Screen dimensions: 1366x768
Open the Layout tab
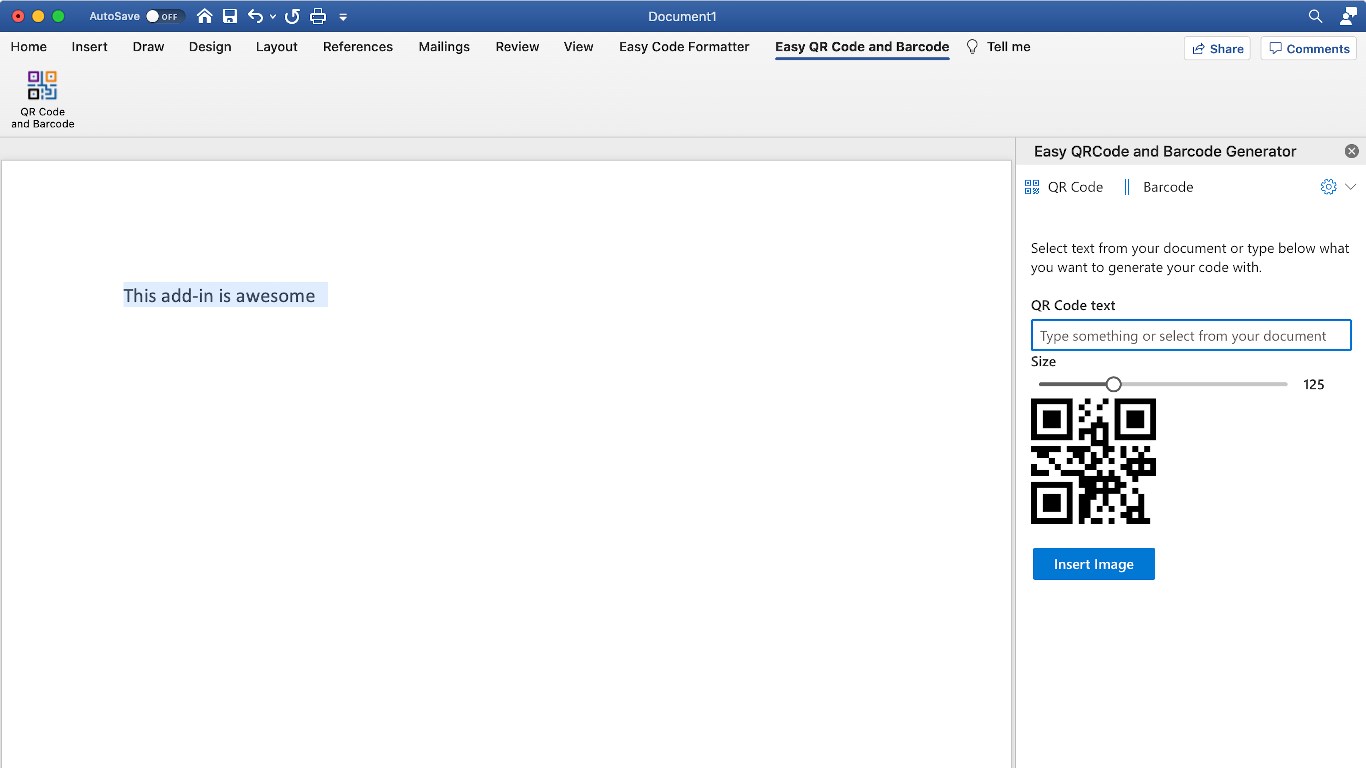(x=277, y=47)
